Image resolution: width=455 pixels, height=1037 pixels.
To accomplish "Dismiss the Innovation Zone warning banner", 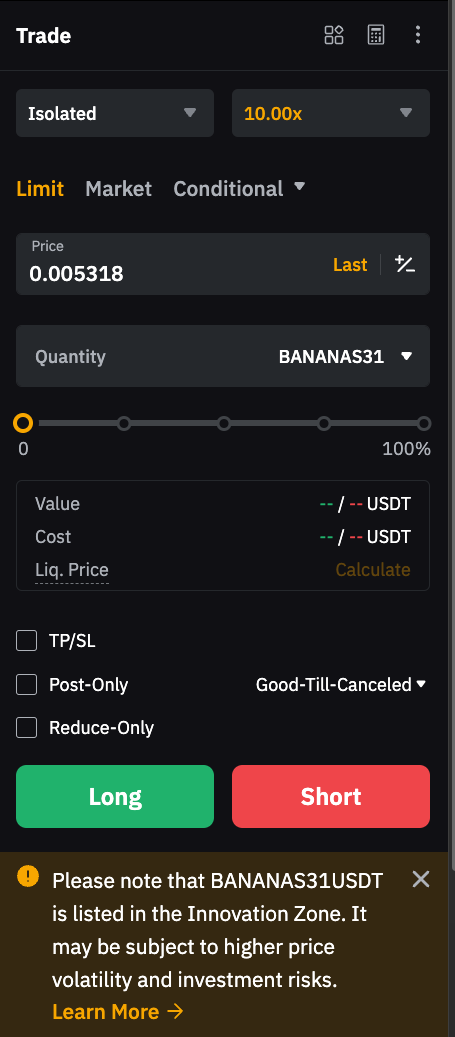I will pos(421,879).
